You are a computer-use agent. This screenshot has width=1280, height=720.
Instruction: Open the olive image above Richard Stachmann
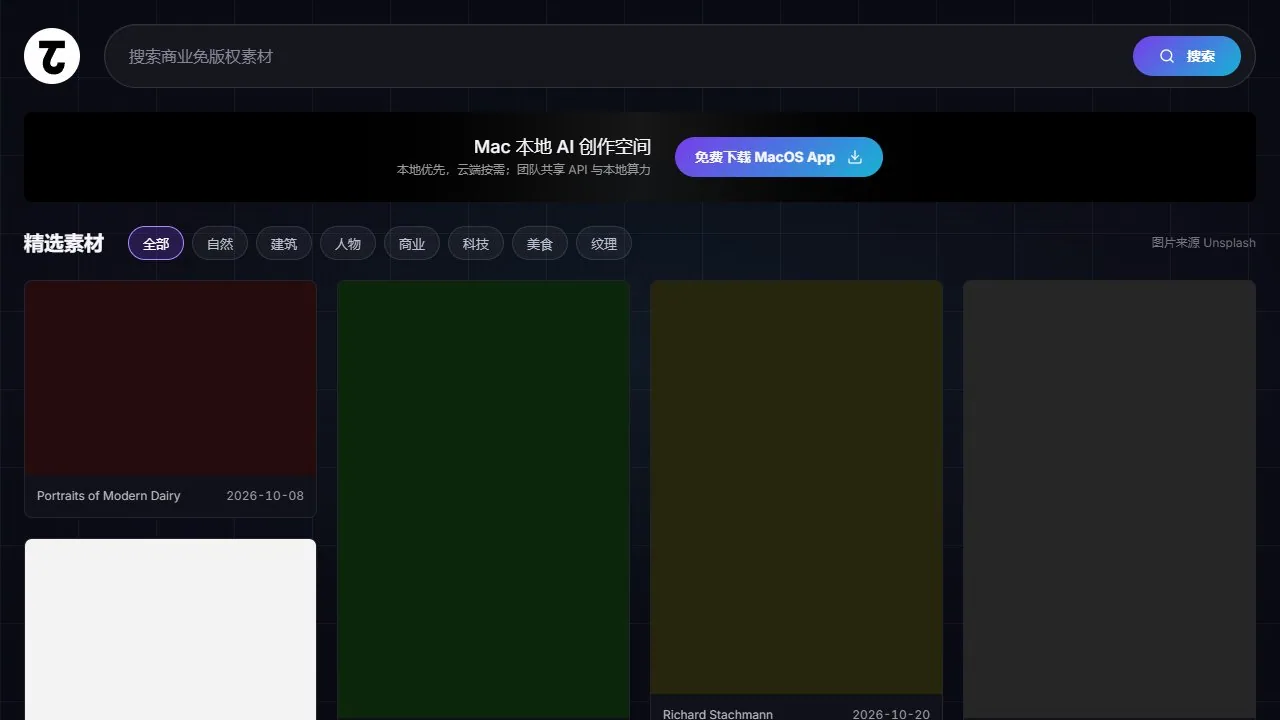pyautogui.click(x=797, y=488)
